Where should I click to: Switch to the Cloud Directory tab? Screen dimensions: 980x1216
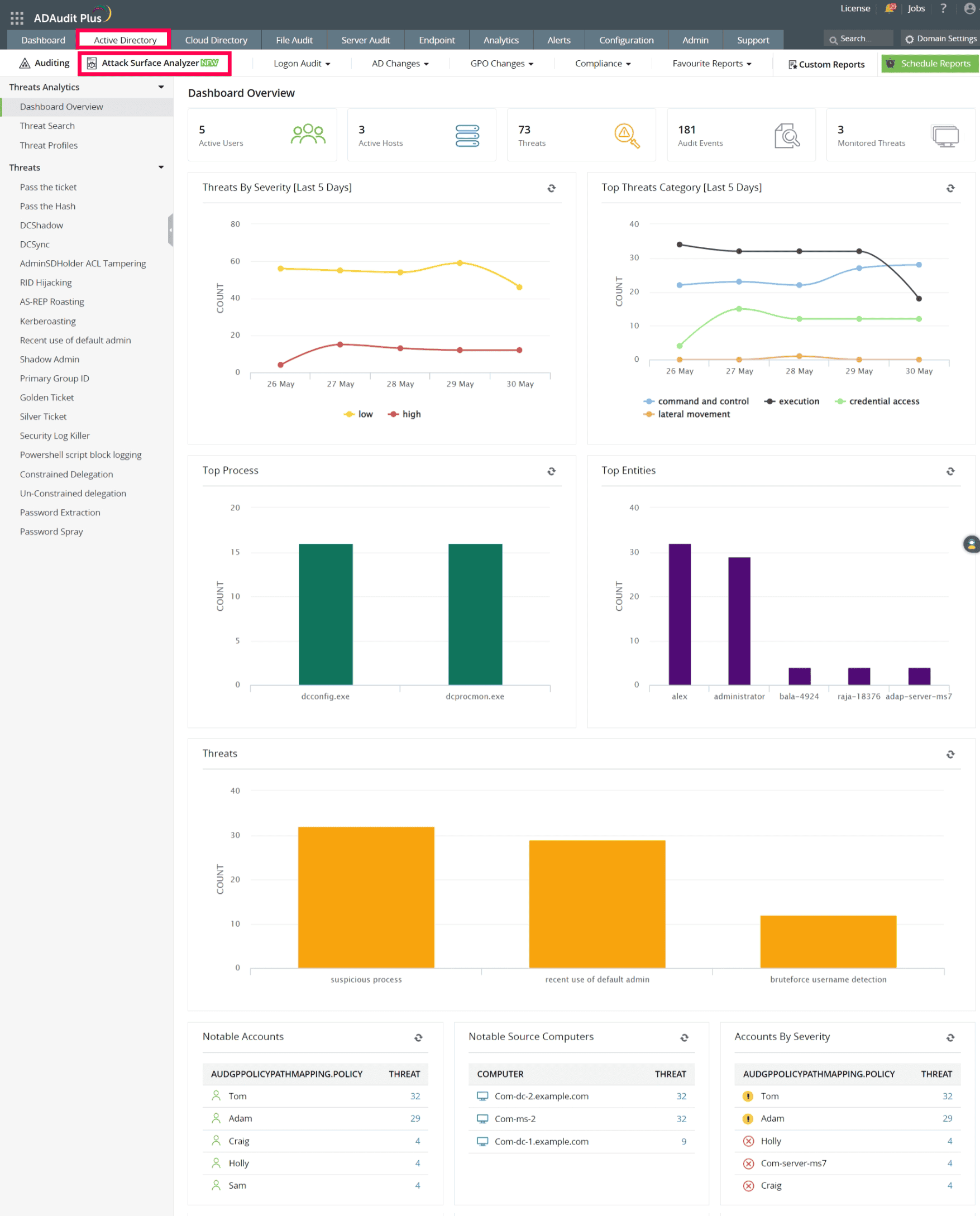216,40
